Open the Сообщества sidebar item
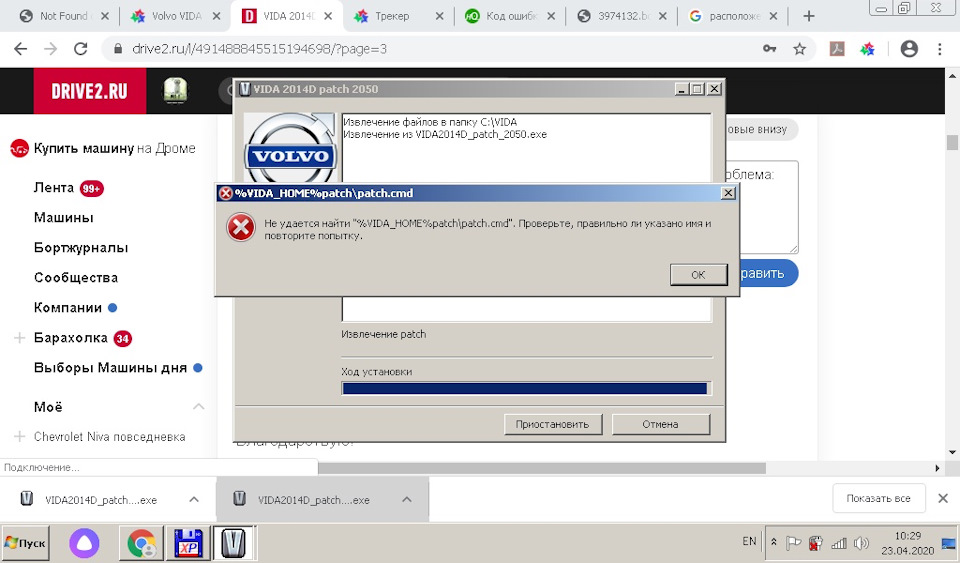 click(76, 278)
